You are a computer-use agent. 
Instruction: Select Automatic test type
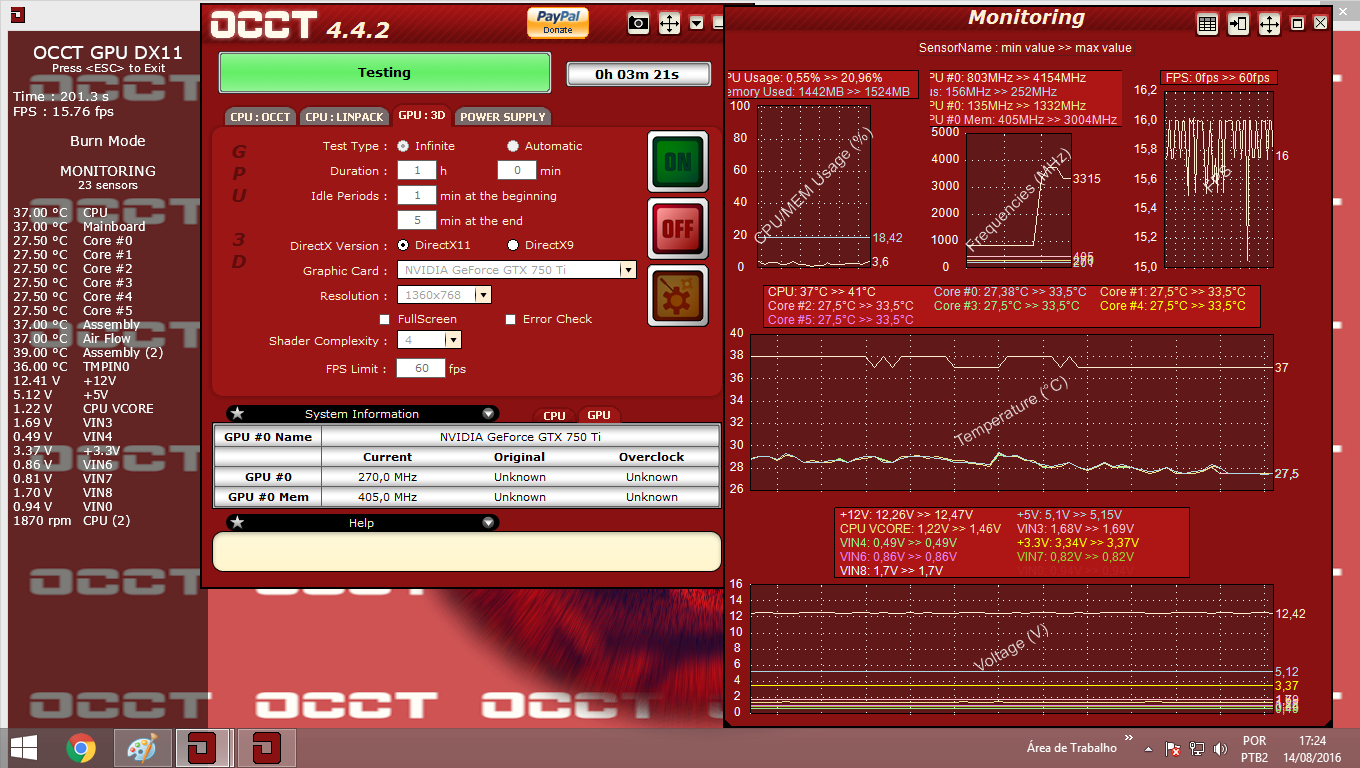pos(513,146)
